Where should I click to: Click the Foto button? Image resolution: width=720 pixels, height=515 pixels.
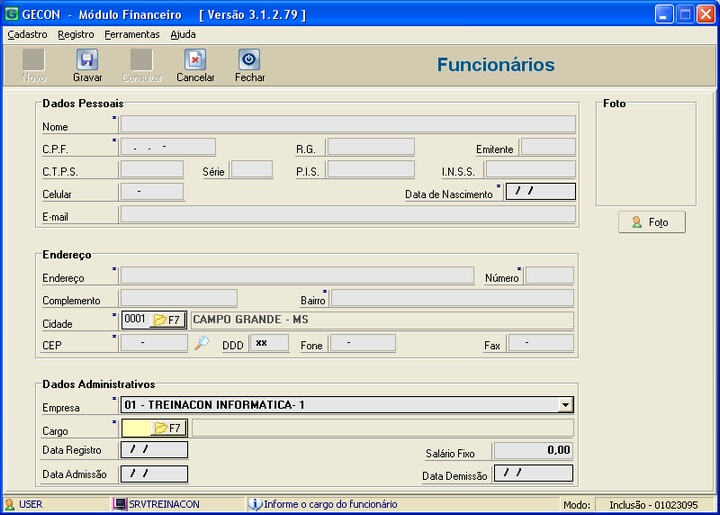pos(651,222)
